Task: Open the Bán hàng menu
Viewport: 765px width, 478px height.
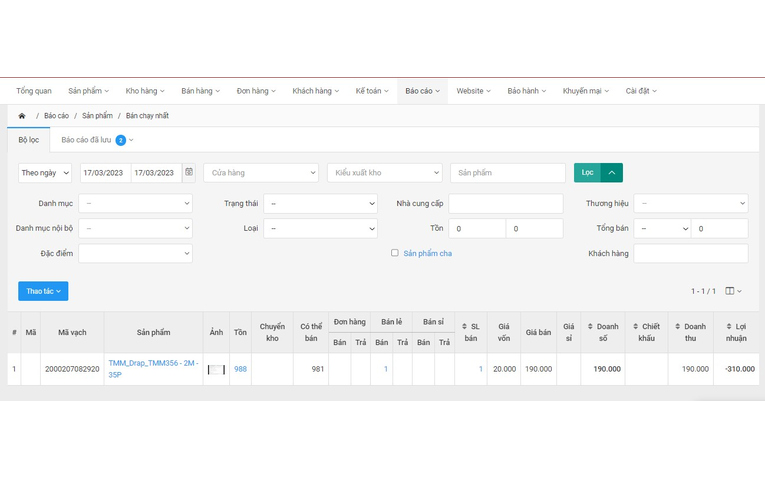Action: click(x=201, y=91)
